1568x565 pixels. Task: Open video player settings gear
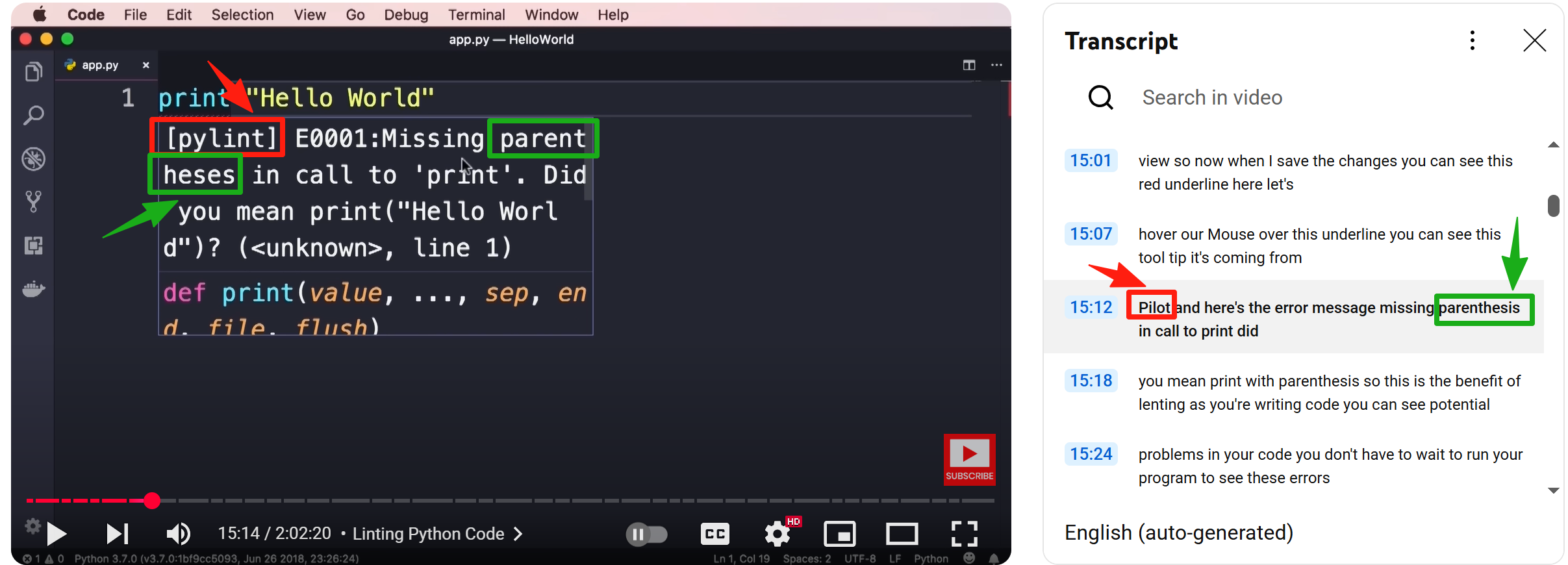777,534
